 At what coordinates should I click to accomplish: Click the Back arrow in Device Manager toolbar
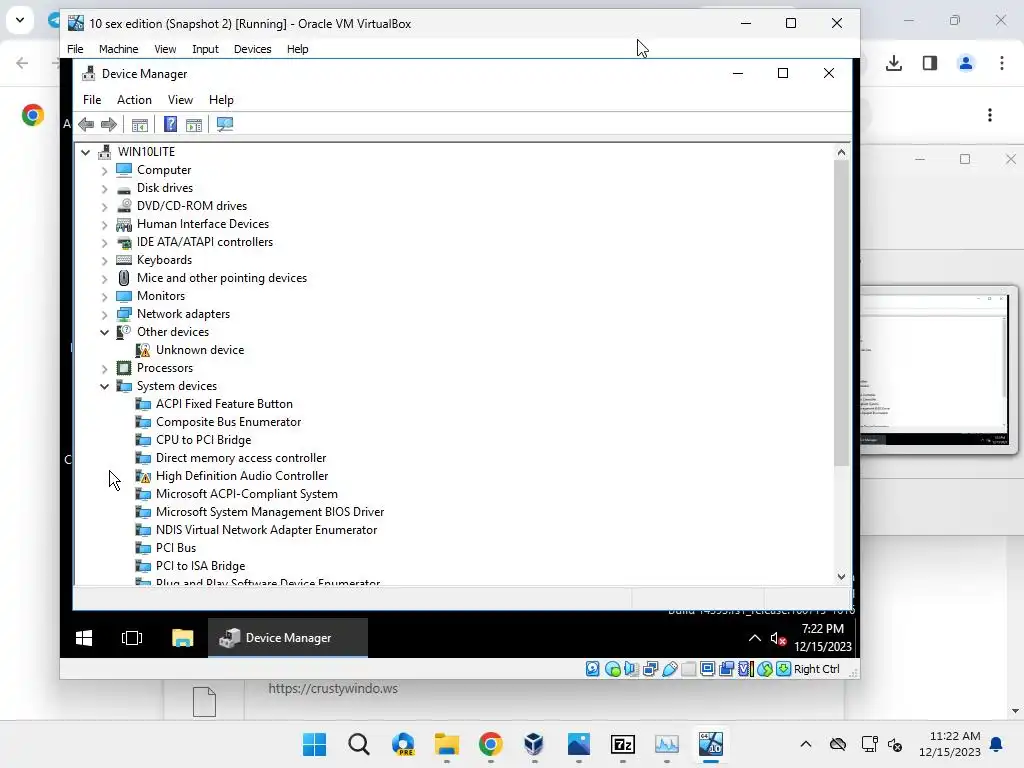[86, 124]
